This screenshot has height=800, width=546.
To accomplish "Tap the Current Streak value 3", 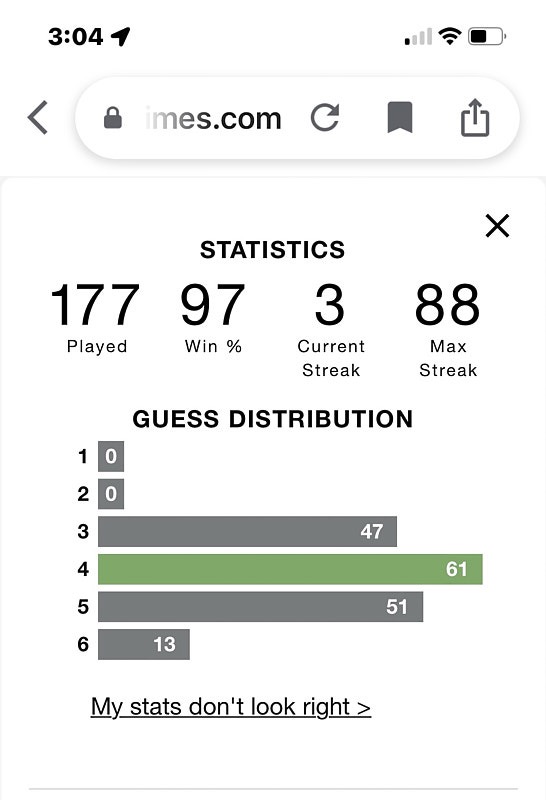I will point(330,305).
